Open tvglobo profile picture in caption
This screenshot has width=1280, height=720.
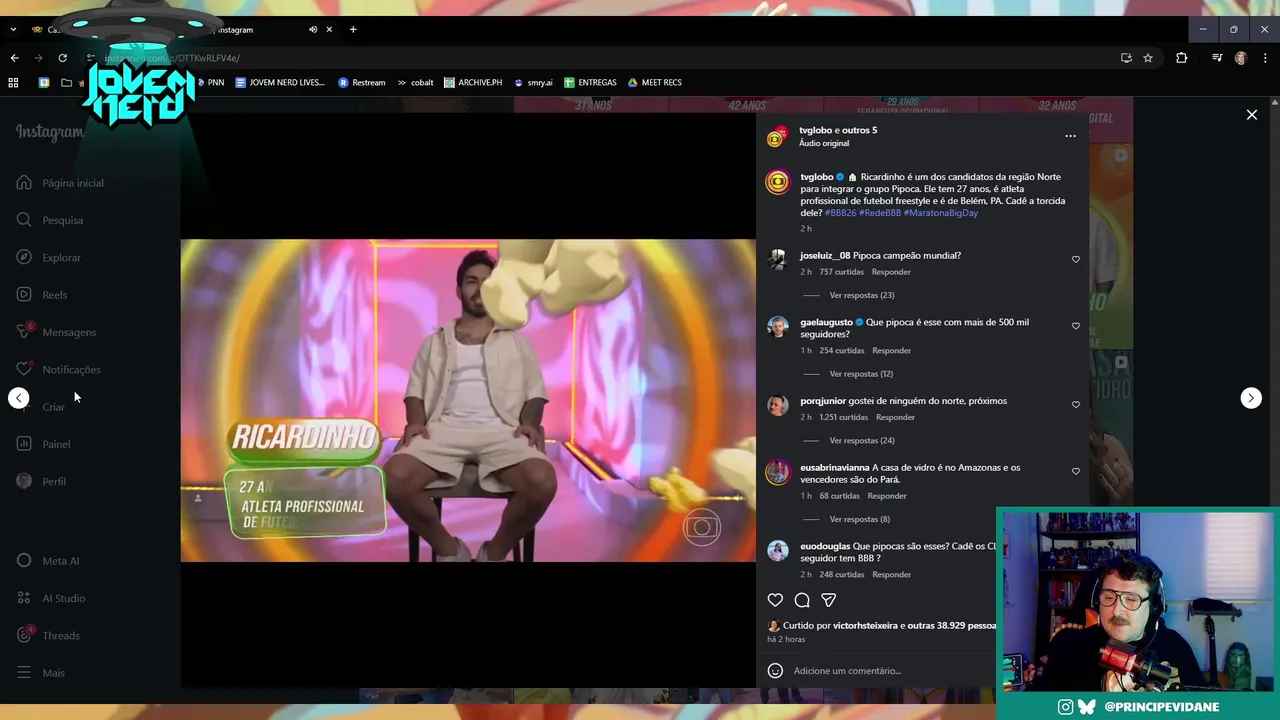click(x=778, y=183)
